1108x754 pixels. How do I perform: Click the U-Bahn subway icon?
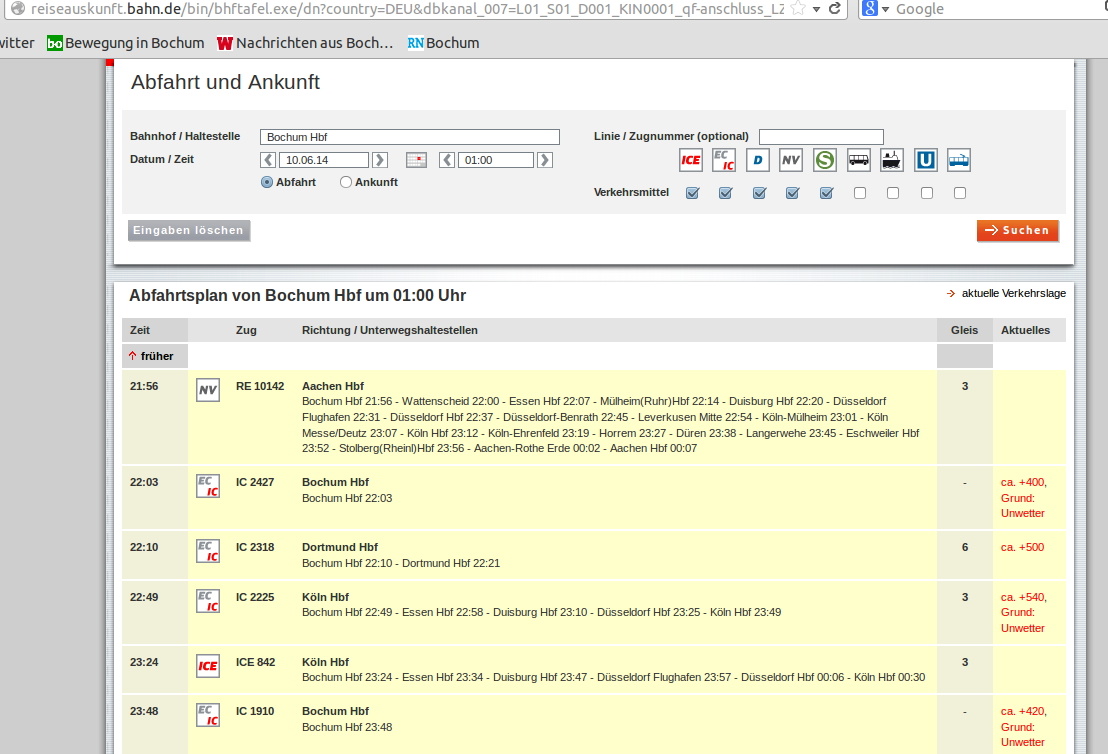[x=926, y=160]
